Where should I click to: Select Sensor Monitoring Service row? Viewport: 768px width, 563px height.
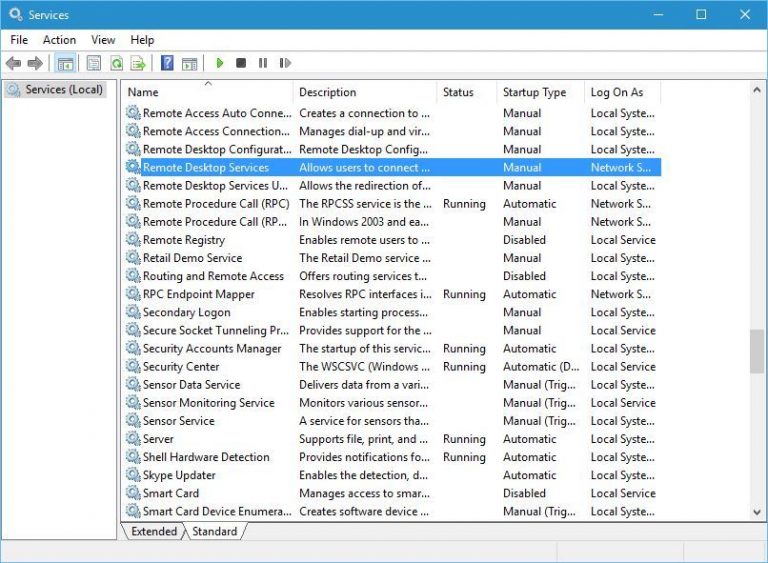393,403
